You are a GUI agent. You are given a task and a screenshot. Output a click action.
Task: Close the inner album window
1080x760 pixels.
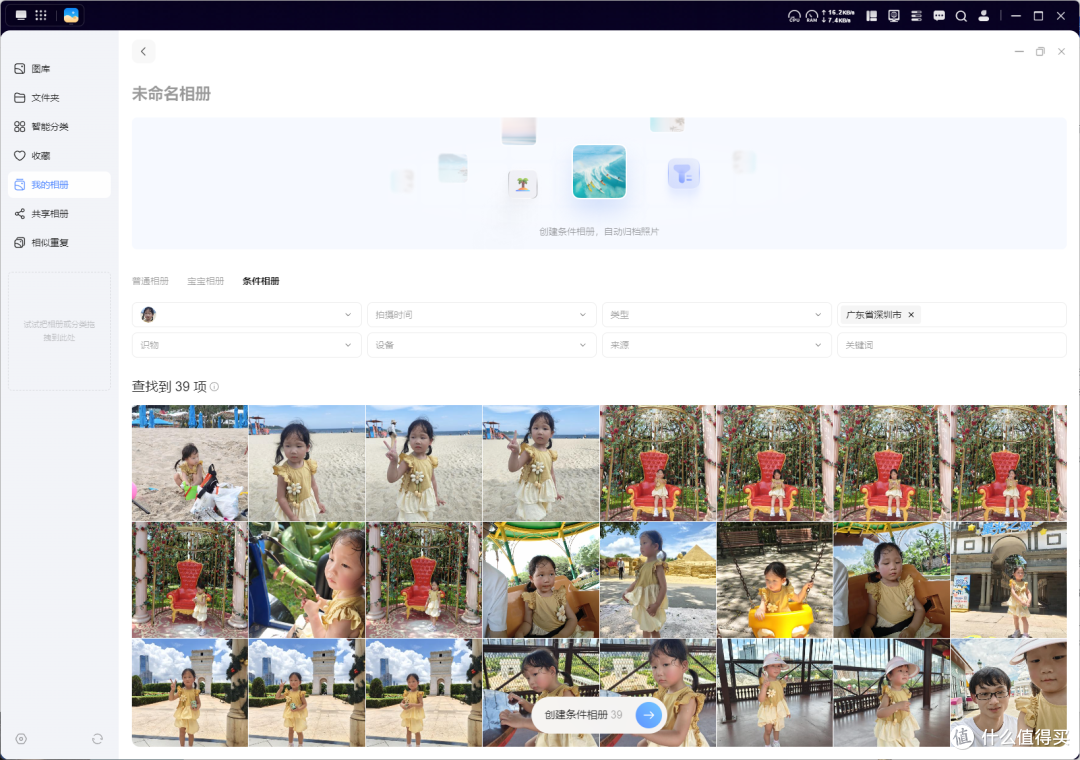(1061, 52)
